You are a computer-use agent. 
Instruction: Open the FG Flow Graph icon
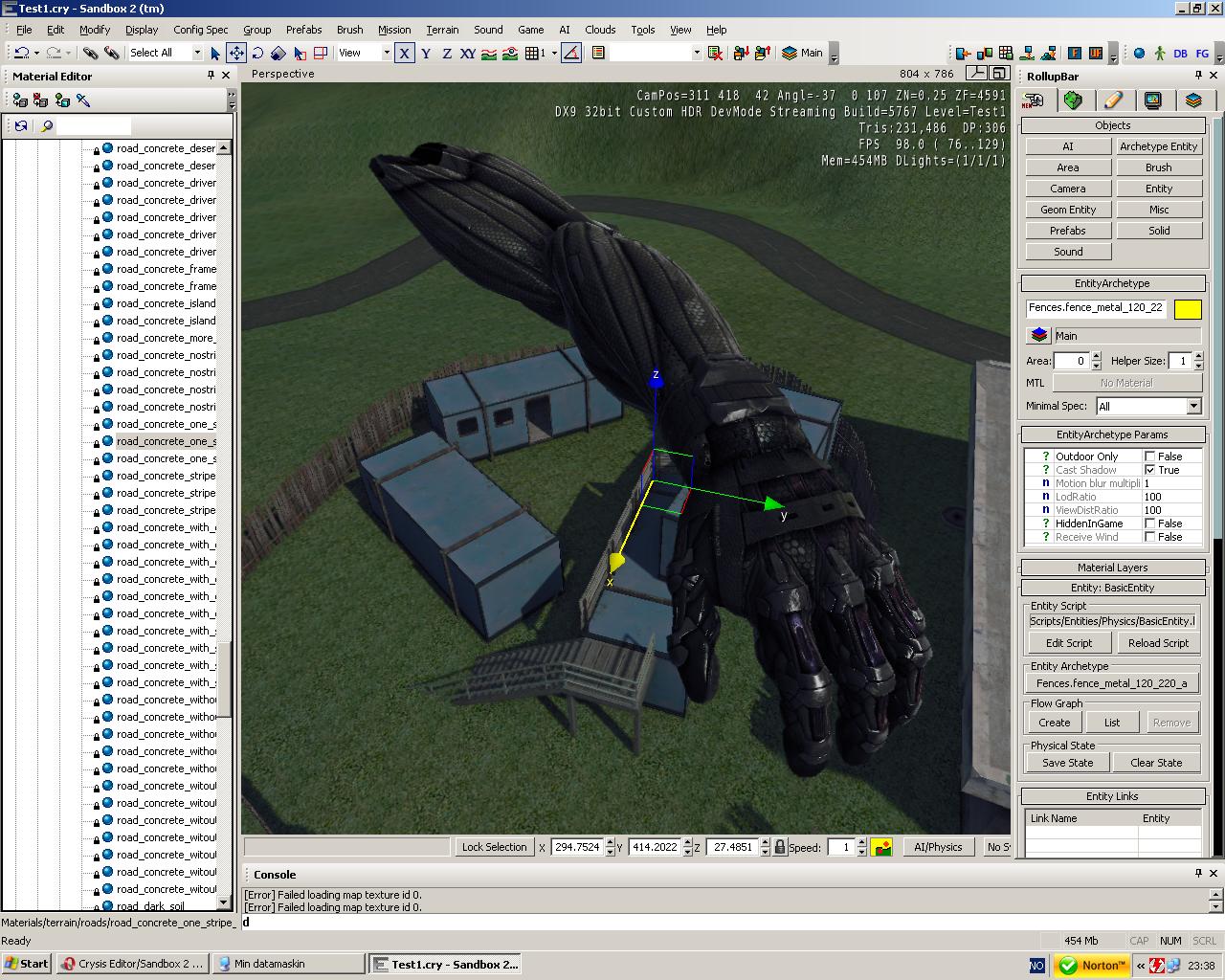(1202, 53)
